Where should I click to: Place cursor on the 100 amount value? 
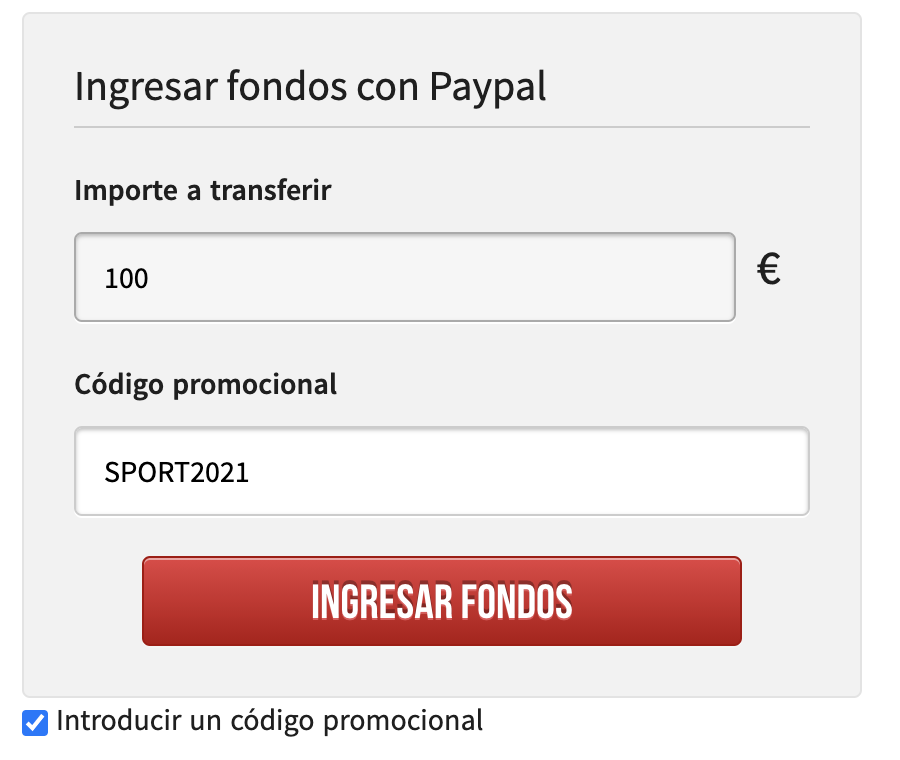click(x=126, y=278)
